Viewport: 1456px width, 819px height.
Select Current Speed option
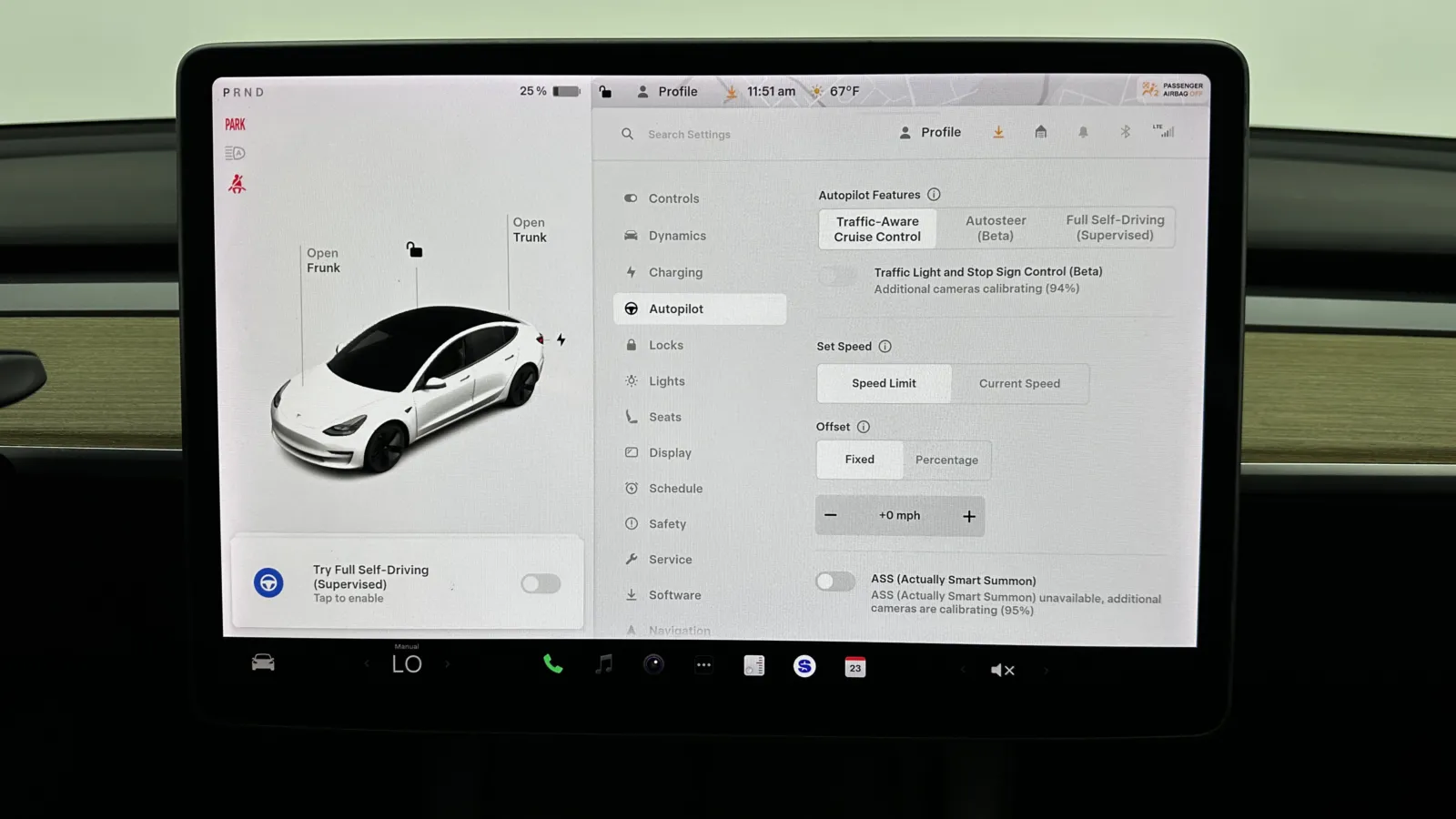click(1019, 384)
